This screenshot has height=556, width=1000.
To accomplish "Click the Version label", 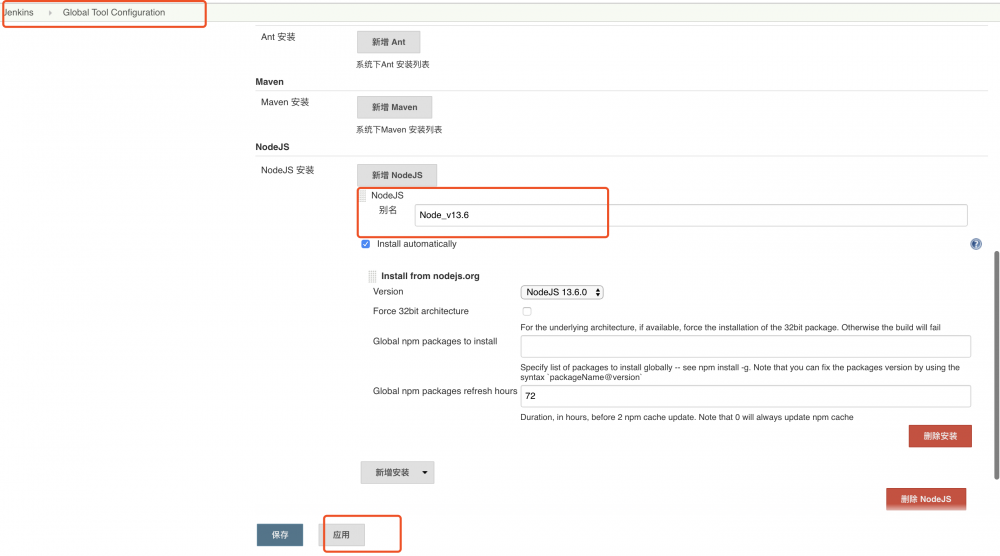I will 388,291.
